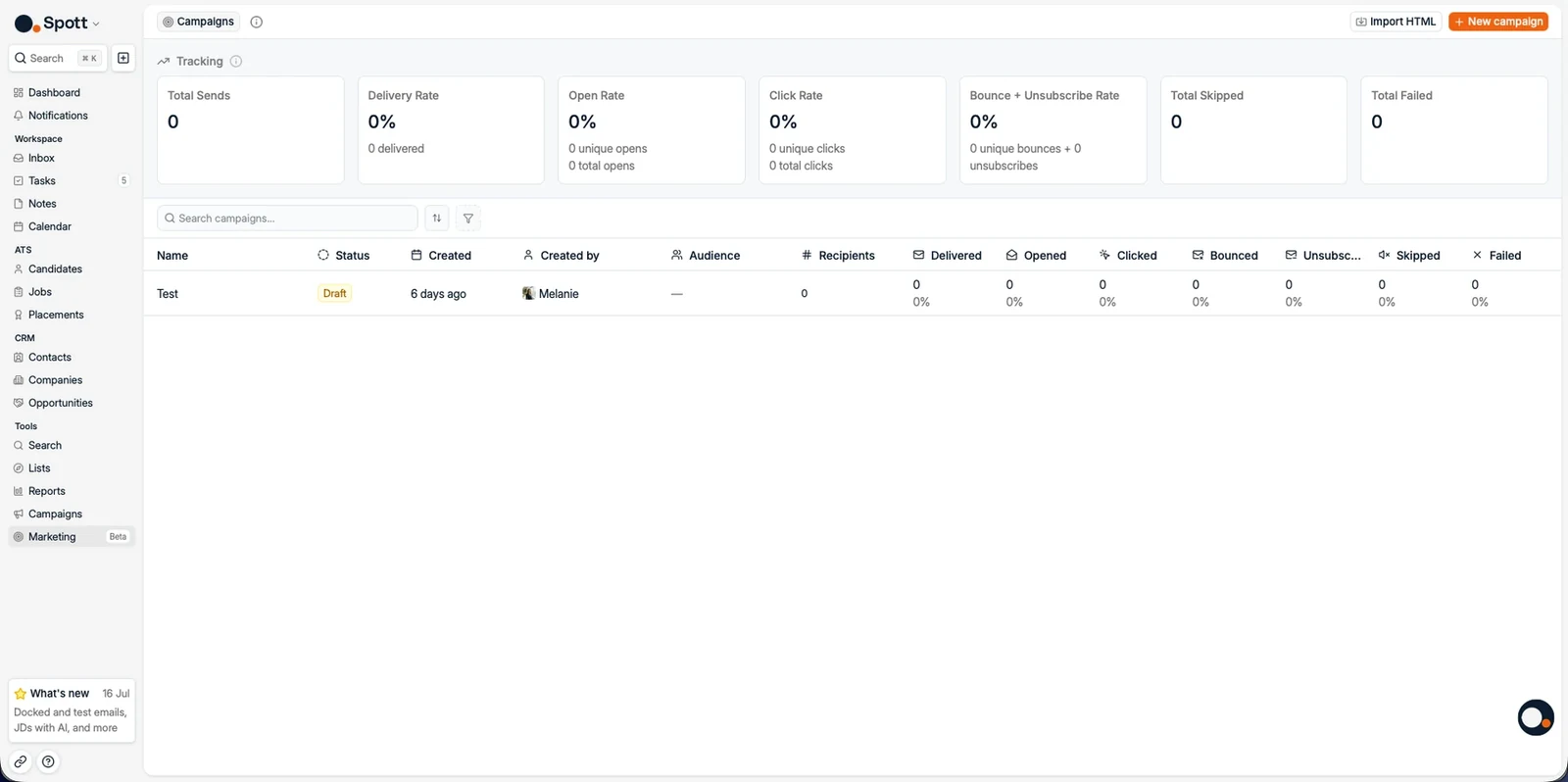Open the Spott workspace dropdown

57,23
